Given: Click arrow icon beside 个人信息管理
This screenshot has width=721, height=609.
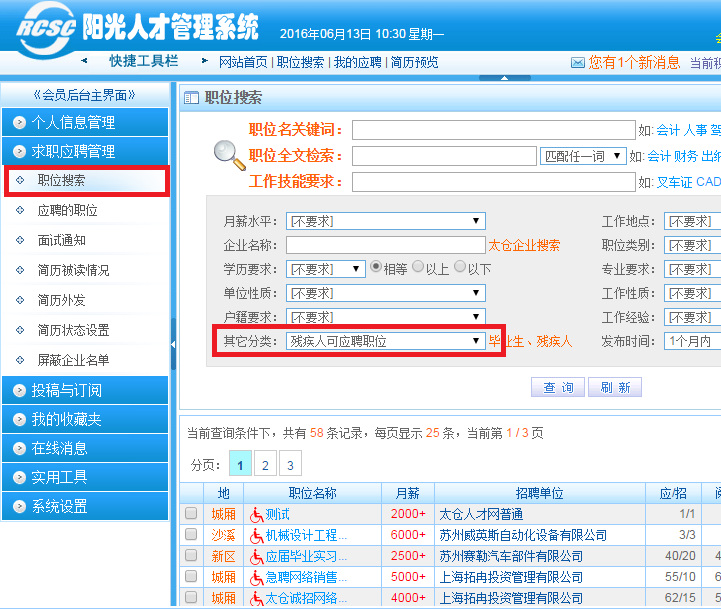Looking at the screenshot, I should coord(19,123).
